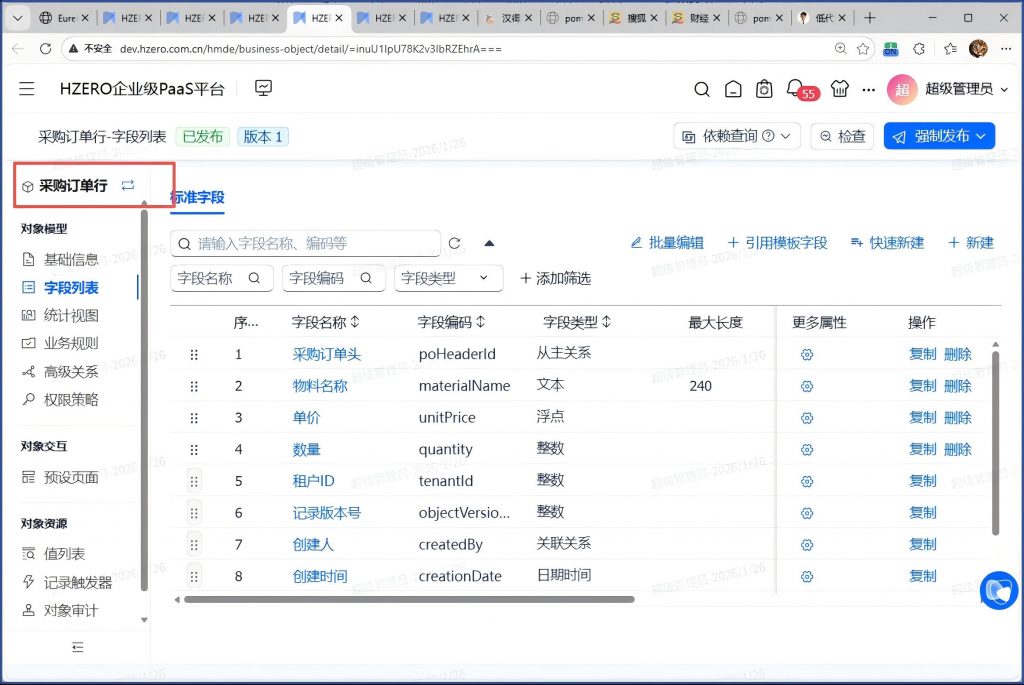This screenshot has width=1024, height=685.
Task: Click the search magnifier icon in header
Action: 702,89
